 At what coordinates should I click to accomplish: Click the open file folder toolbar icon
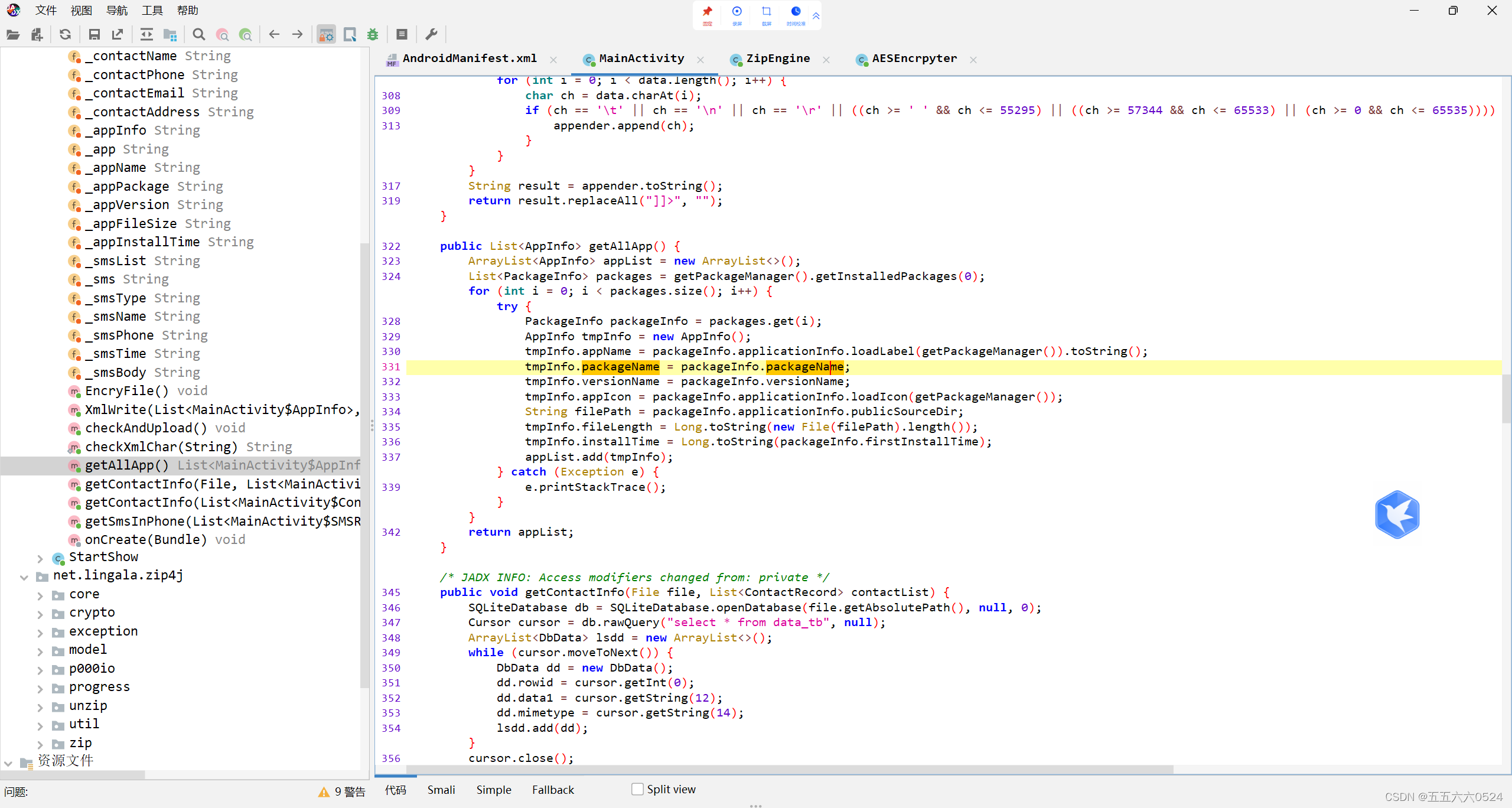13,35
